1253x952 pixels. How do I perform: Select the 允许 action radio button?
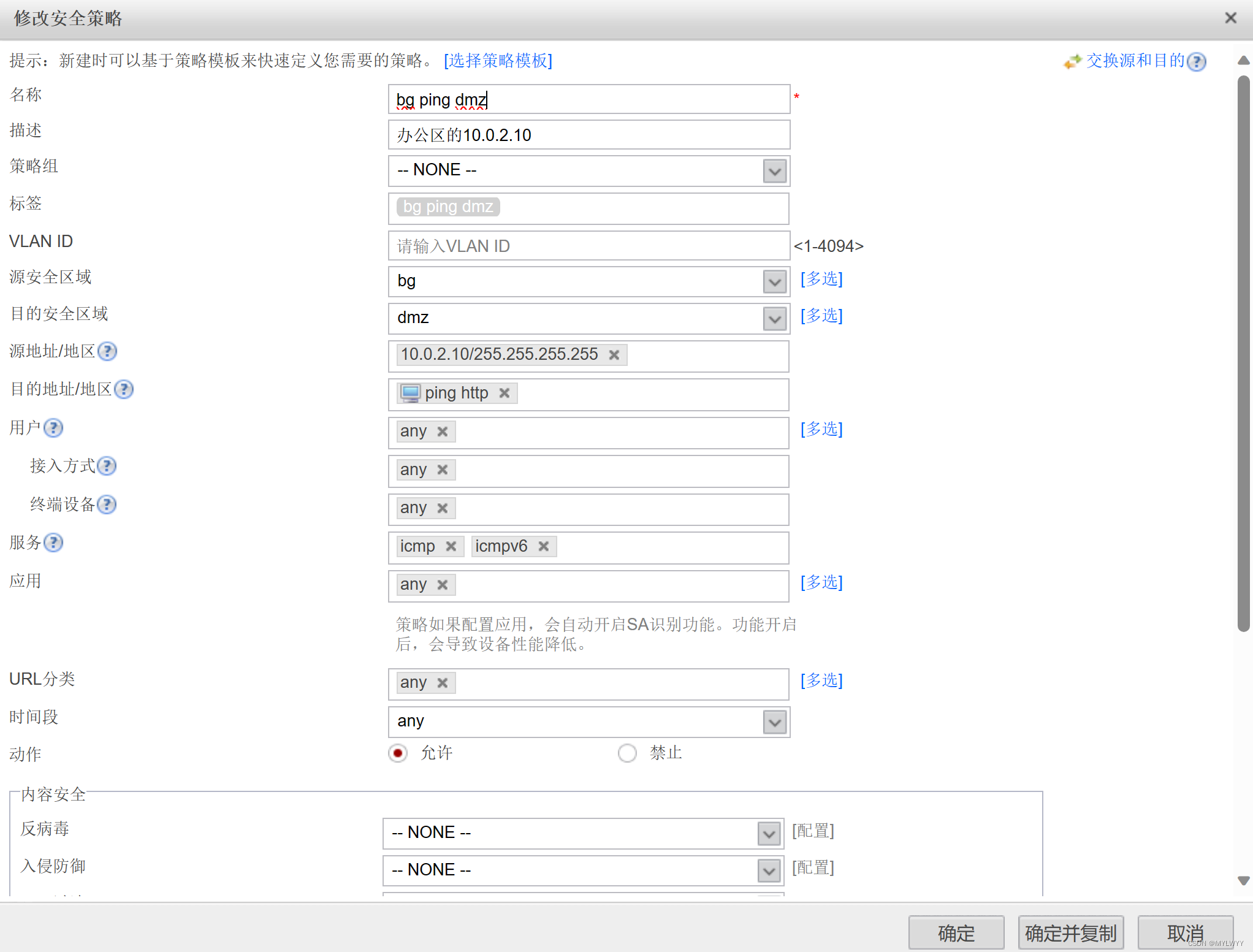click(x=398, y=753)
